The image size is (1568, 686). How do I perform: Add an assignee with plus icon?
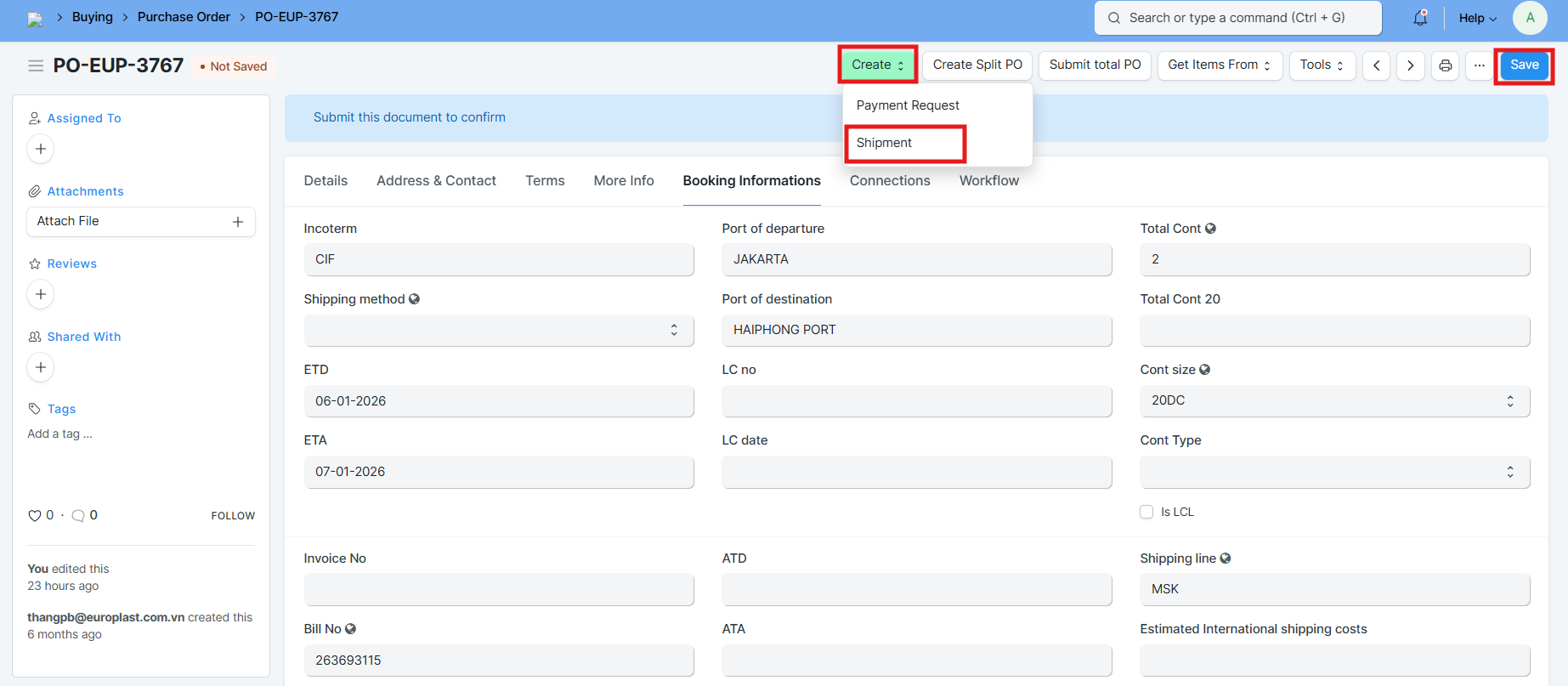pyautogui.click(x=41, y=149)
